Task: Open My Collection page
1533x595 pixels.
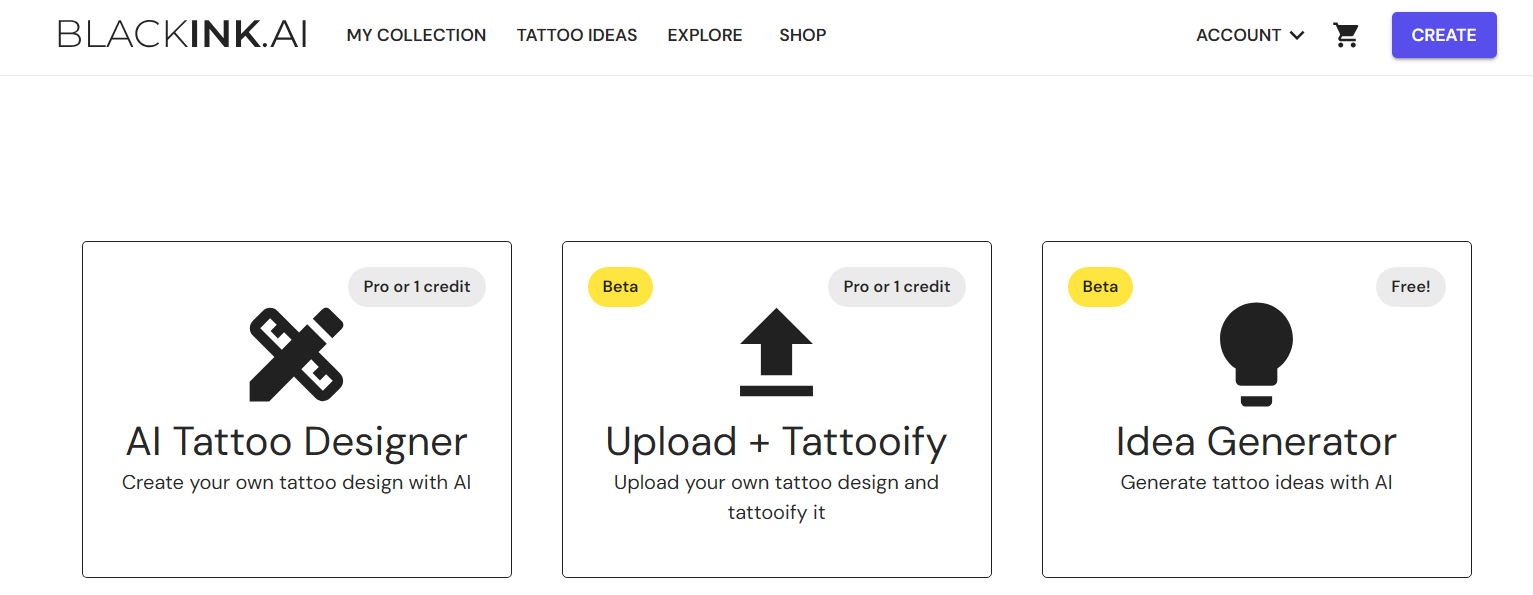Action: click(x=416, y=35)
